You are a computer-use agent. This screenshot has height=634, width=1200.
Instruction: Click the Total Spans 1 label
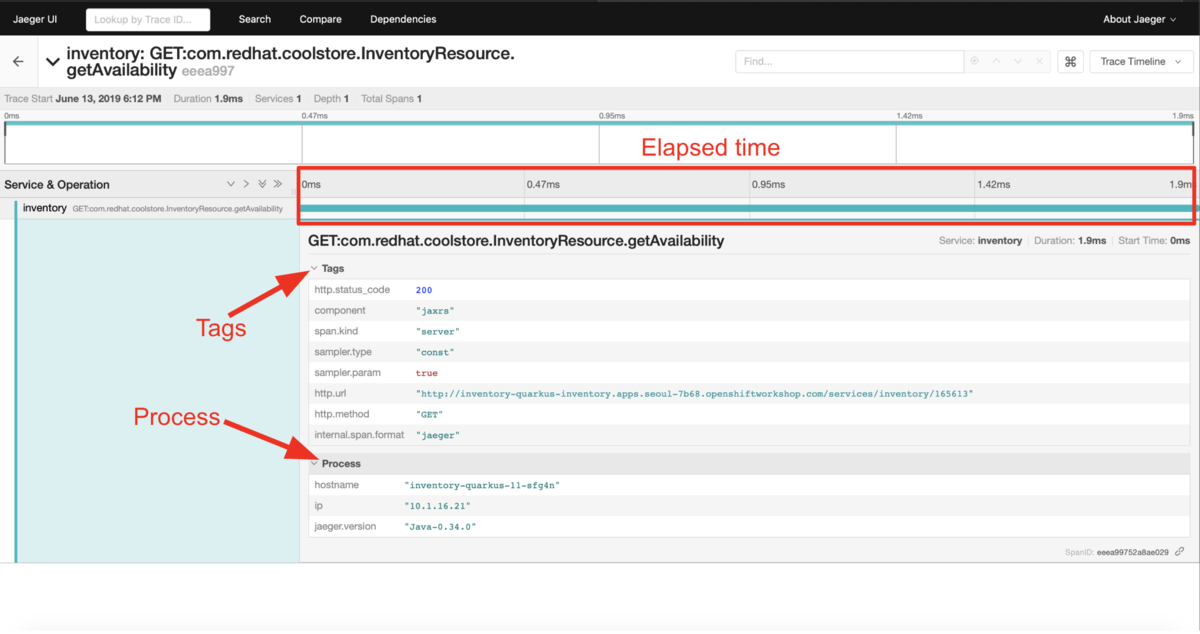coord(391,99)
